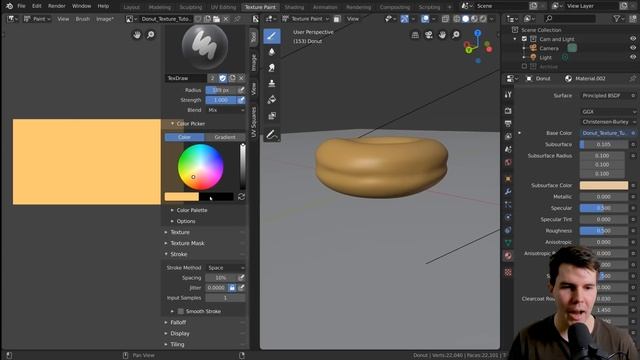Enable the Smooth Stroke checkbox
Viewport: 640px width, 360px height.
181,311
